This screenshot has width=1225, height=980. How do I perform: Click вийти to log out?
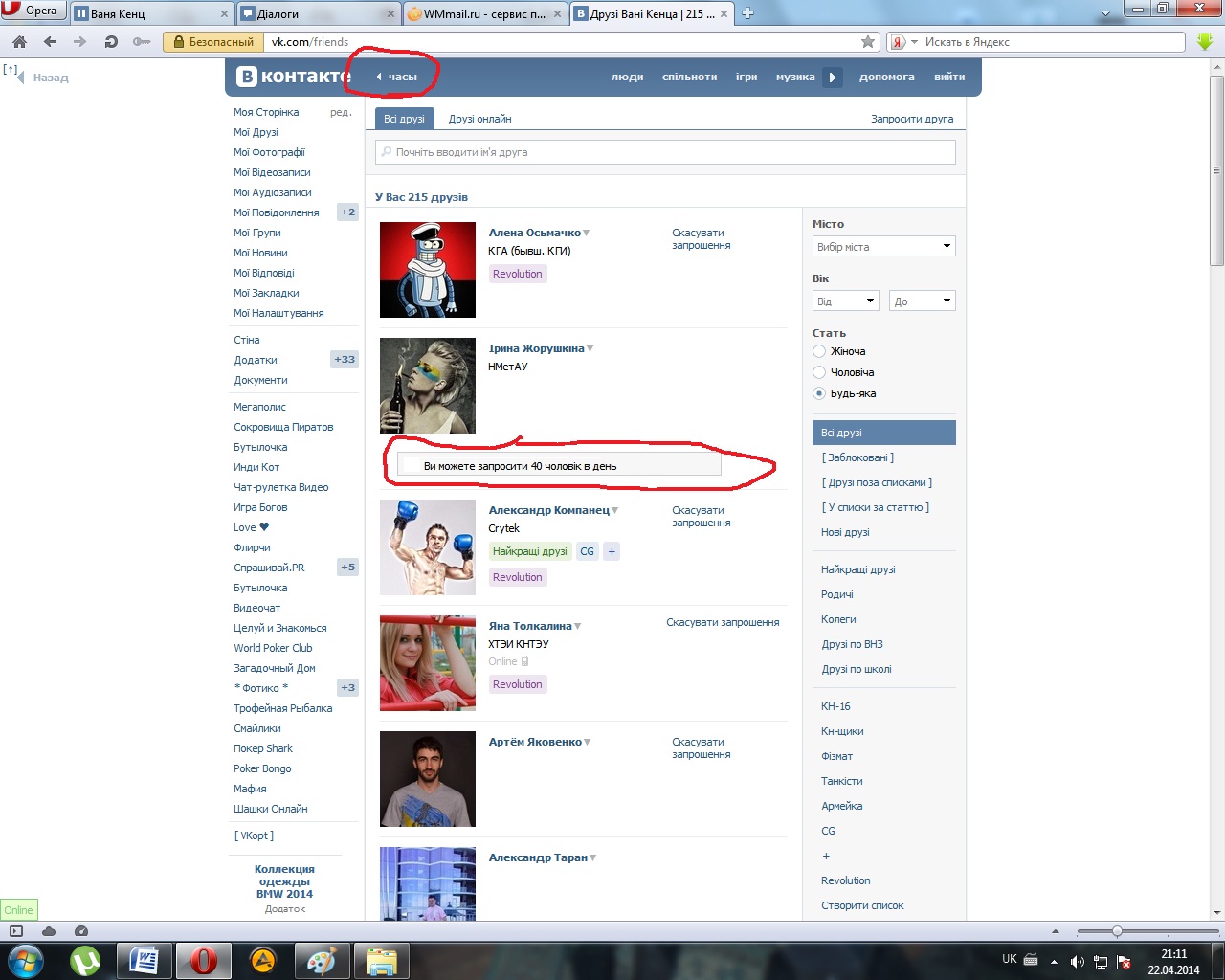(x=949, y=77)
